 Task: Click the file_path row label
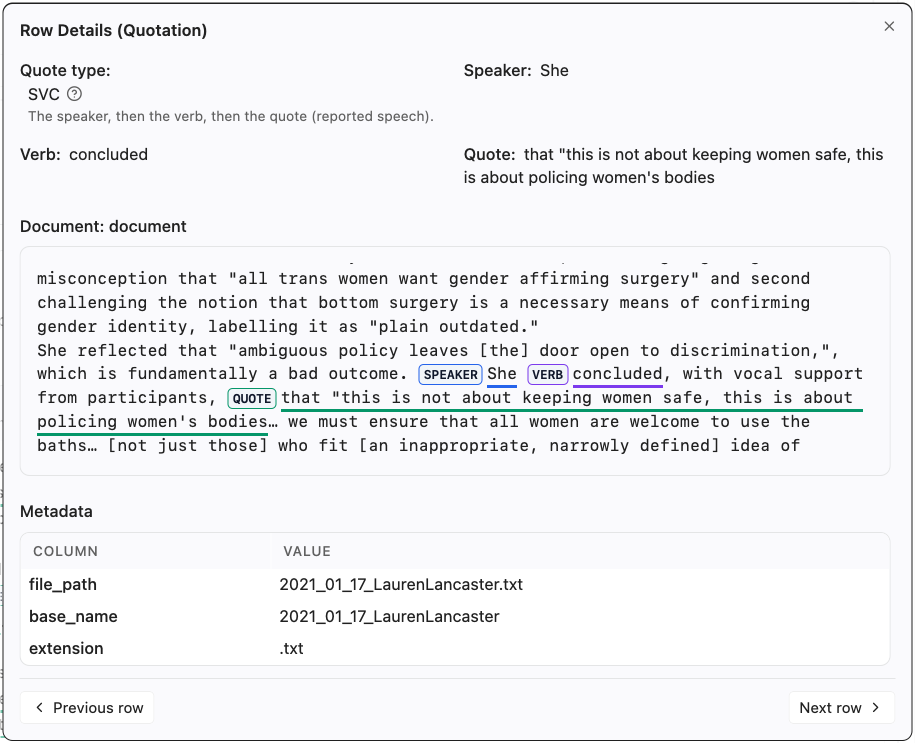(63, 584)
